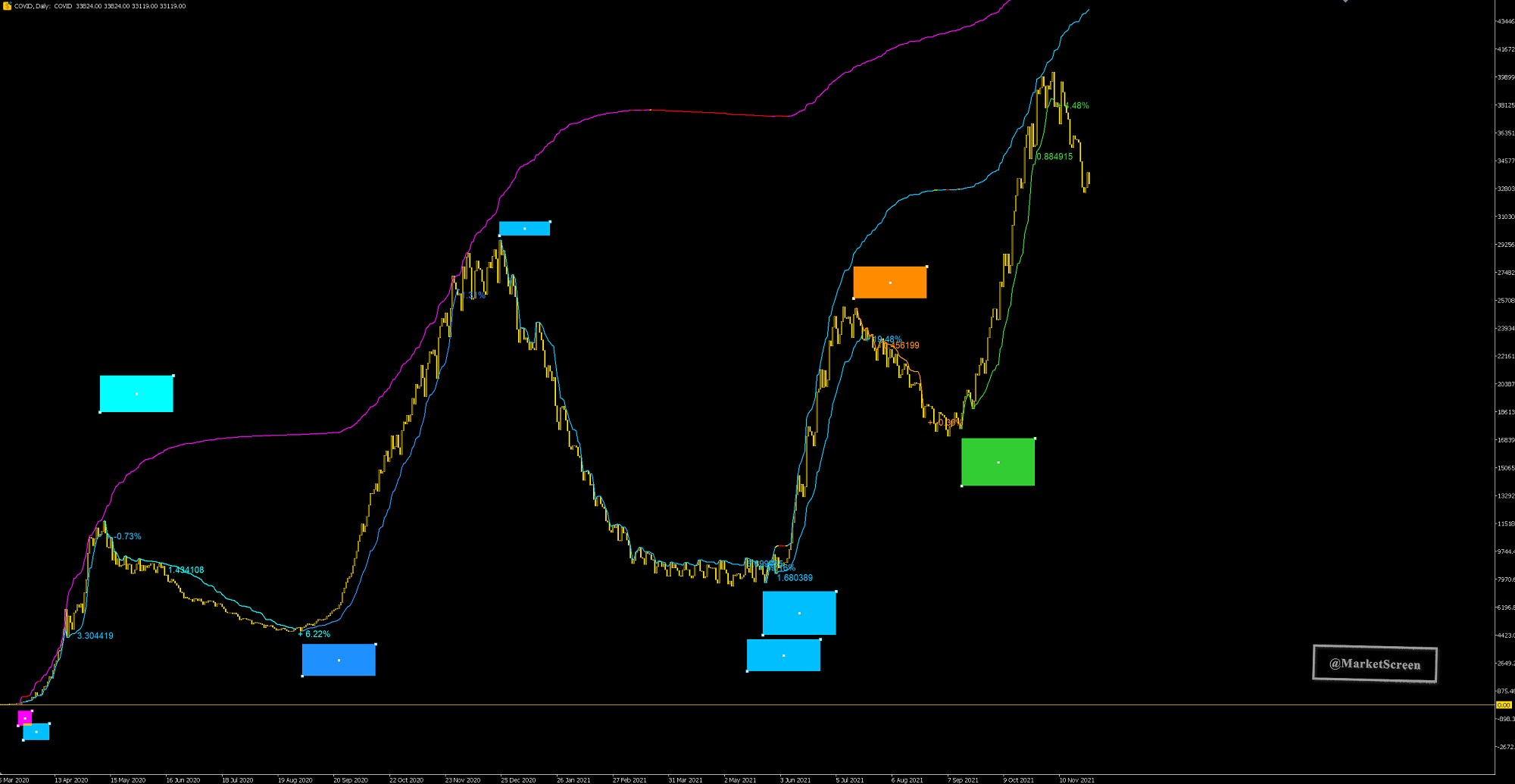This screenshot has height=784, width=1515.
Task: Click the chart icon next to COVID, Daily
Action: click(7, 6)
